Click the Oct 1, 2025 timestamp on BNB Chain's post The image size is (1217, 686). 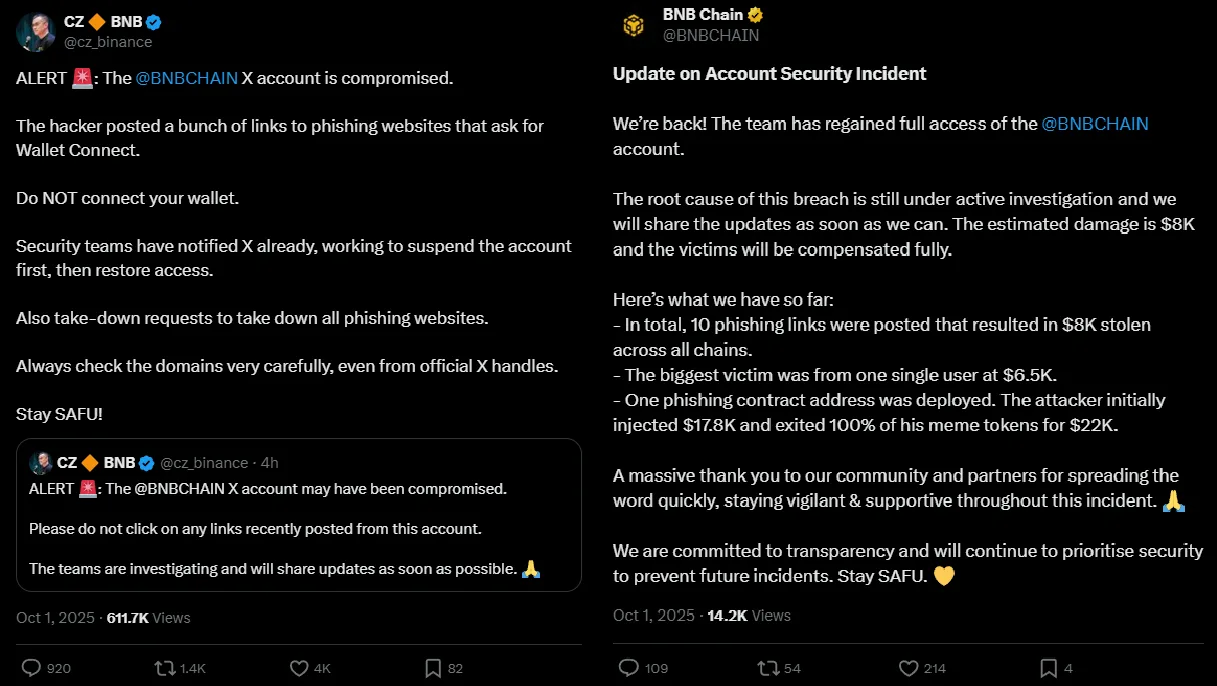[x=653, y=615]
